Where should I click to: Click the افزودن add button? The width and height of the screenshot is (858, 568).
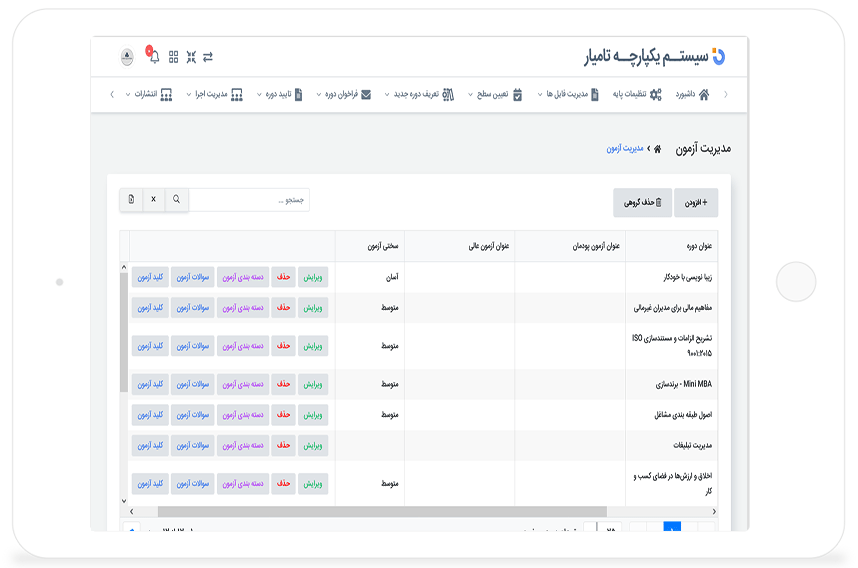pos(696,203)
